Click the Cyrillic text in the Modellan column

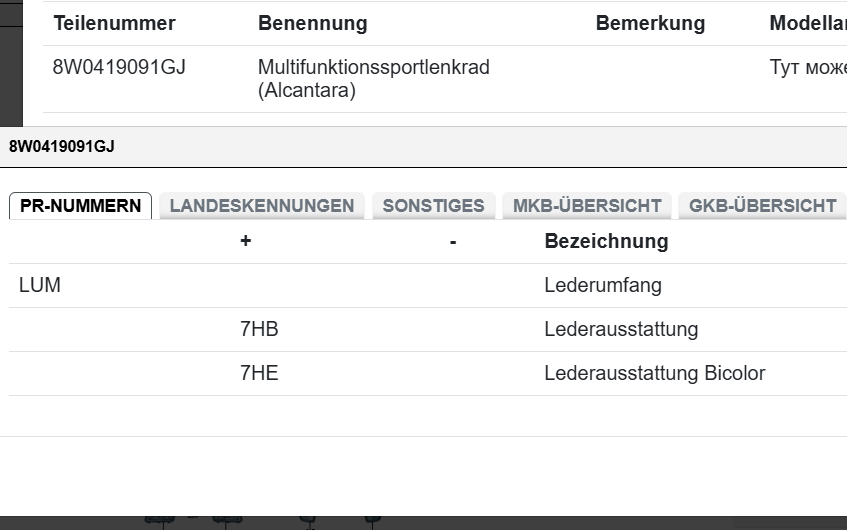pos(807,68)
